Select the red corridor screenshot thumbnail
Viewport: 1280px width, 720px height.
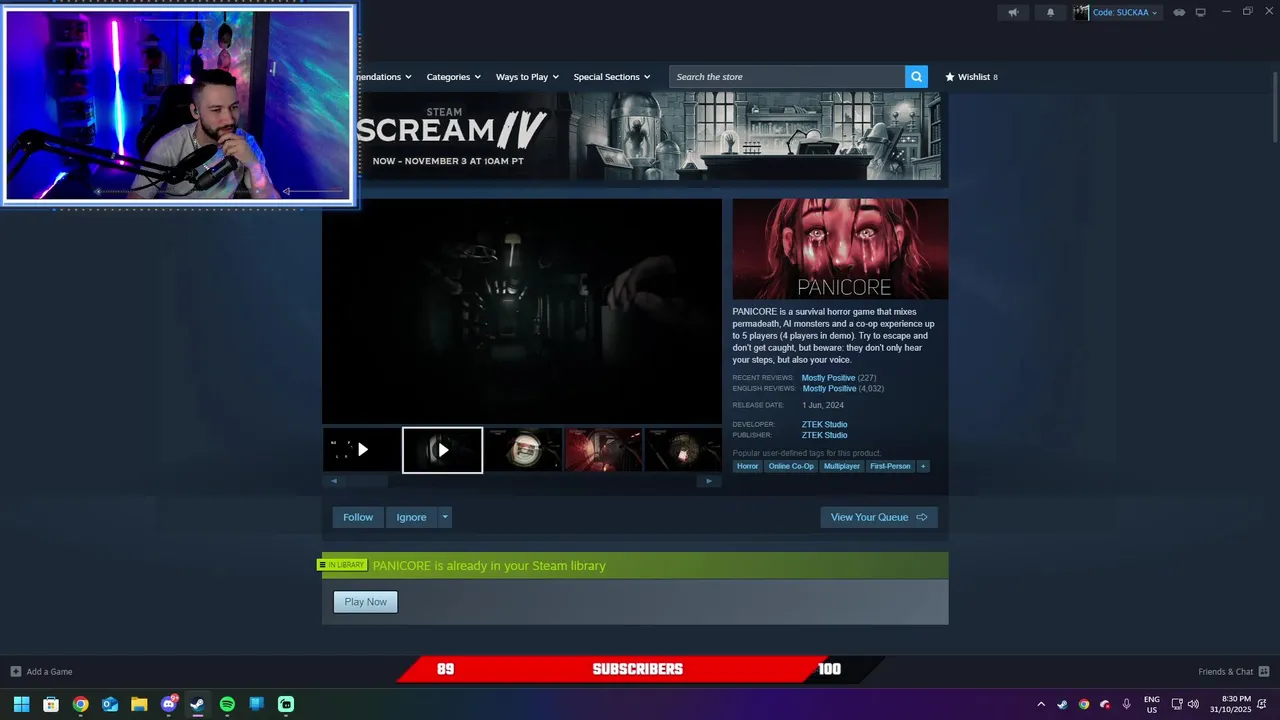604,450
